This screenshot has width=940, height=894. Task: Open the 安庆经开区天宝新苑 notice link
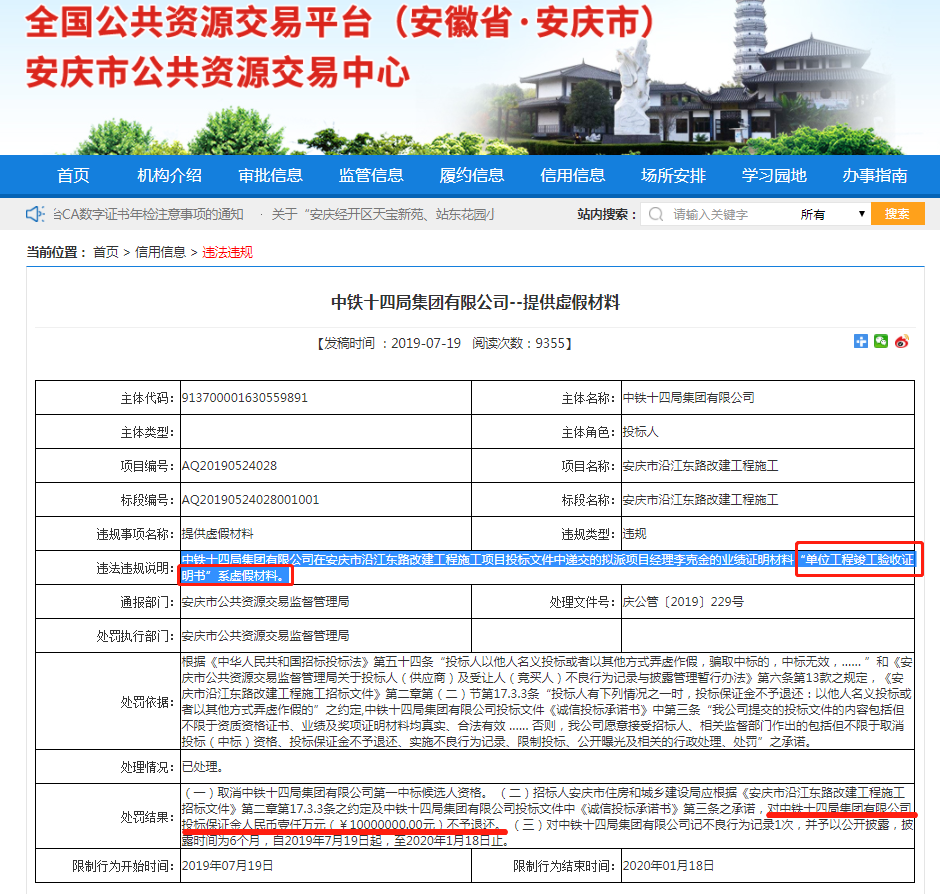click(383, 214)
